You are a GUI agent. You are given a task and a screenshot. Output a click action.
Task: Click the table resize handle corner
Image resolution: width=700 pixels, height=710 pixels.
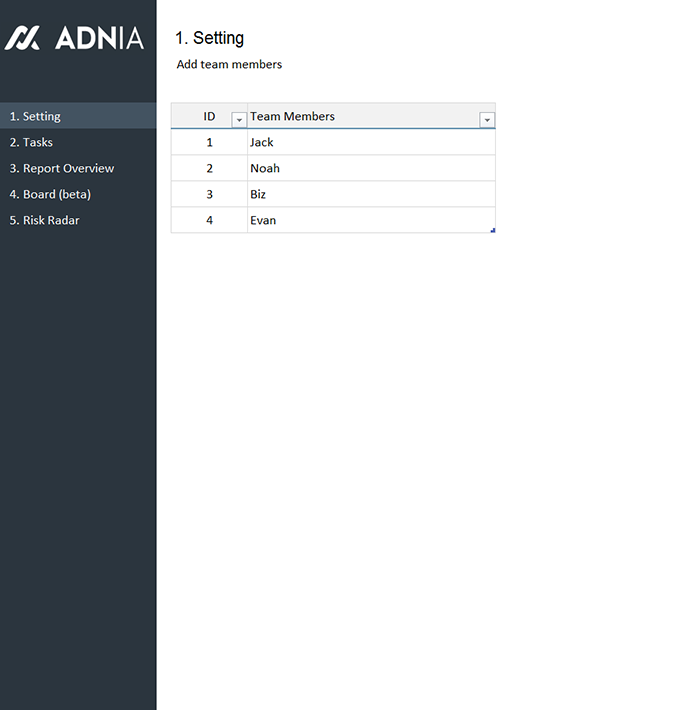tap(493, 231)
